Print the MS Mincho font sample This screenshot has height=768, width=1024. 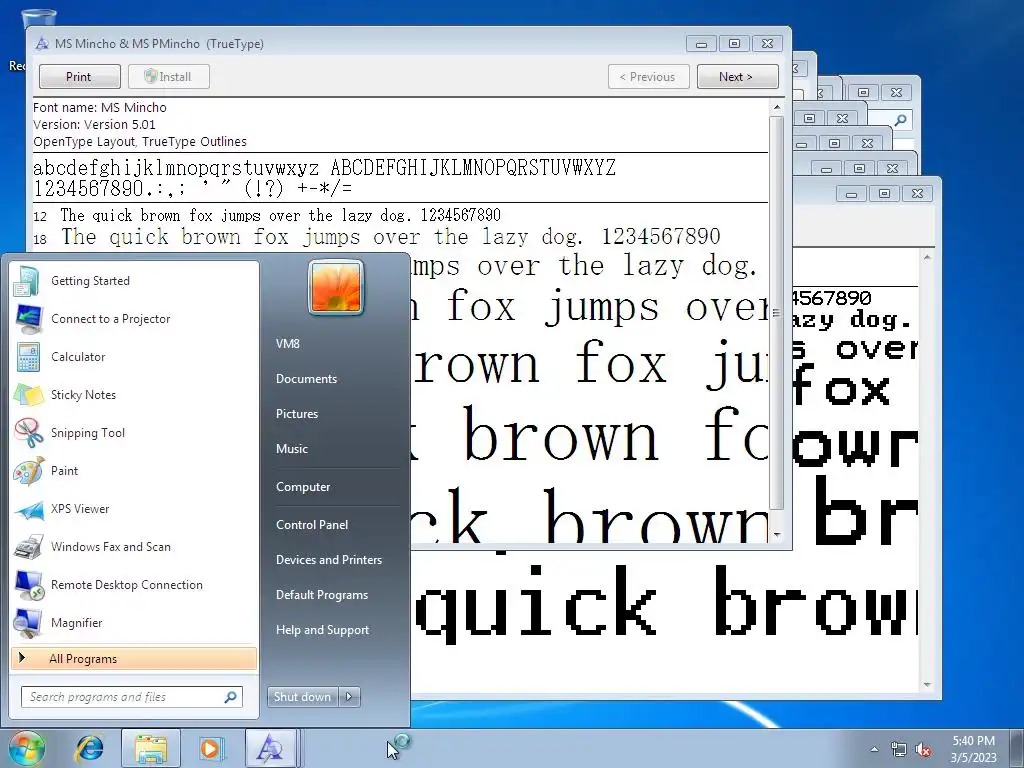click(x=80, y=76)
